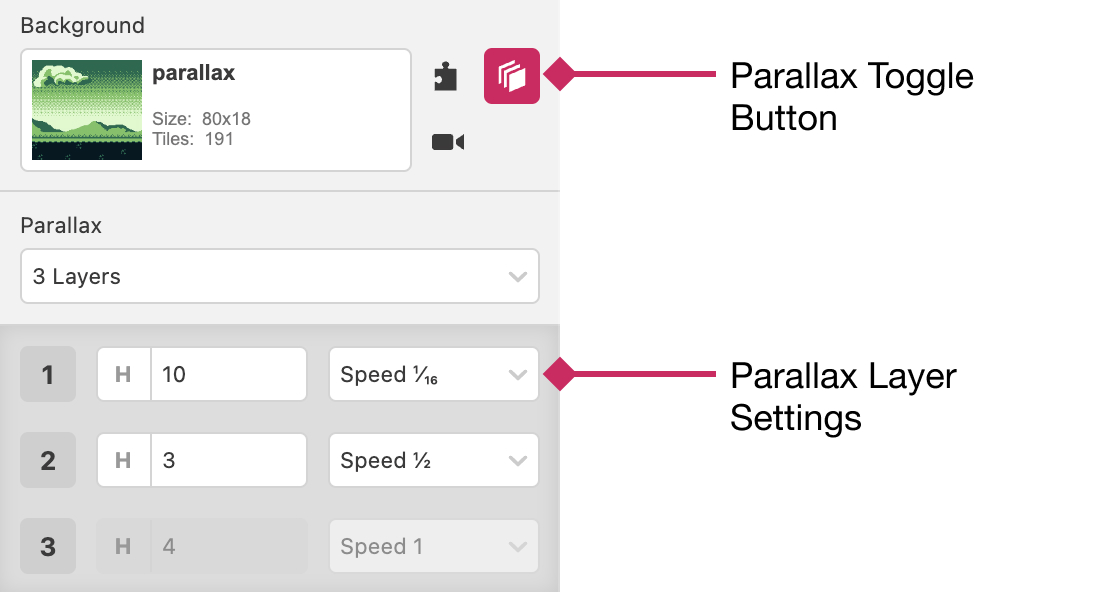Click the puzzle piece icon
This screenshot has height=592, width=1100.
(x=446, y=77)
